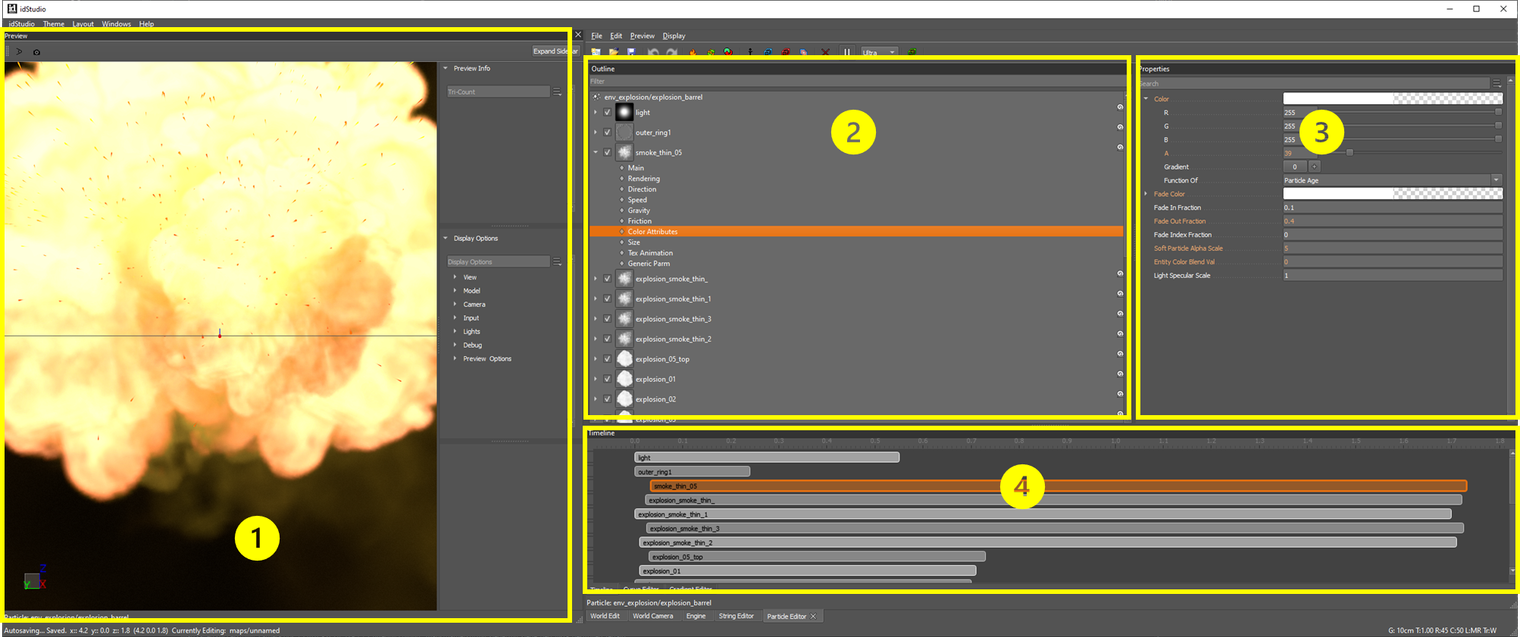Collapse the Color property group
Screen dimensions: 1520x637
click(x=1146, y=99)
